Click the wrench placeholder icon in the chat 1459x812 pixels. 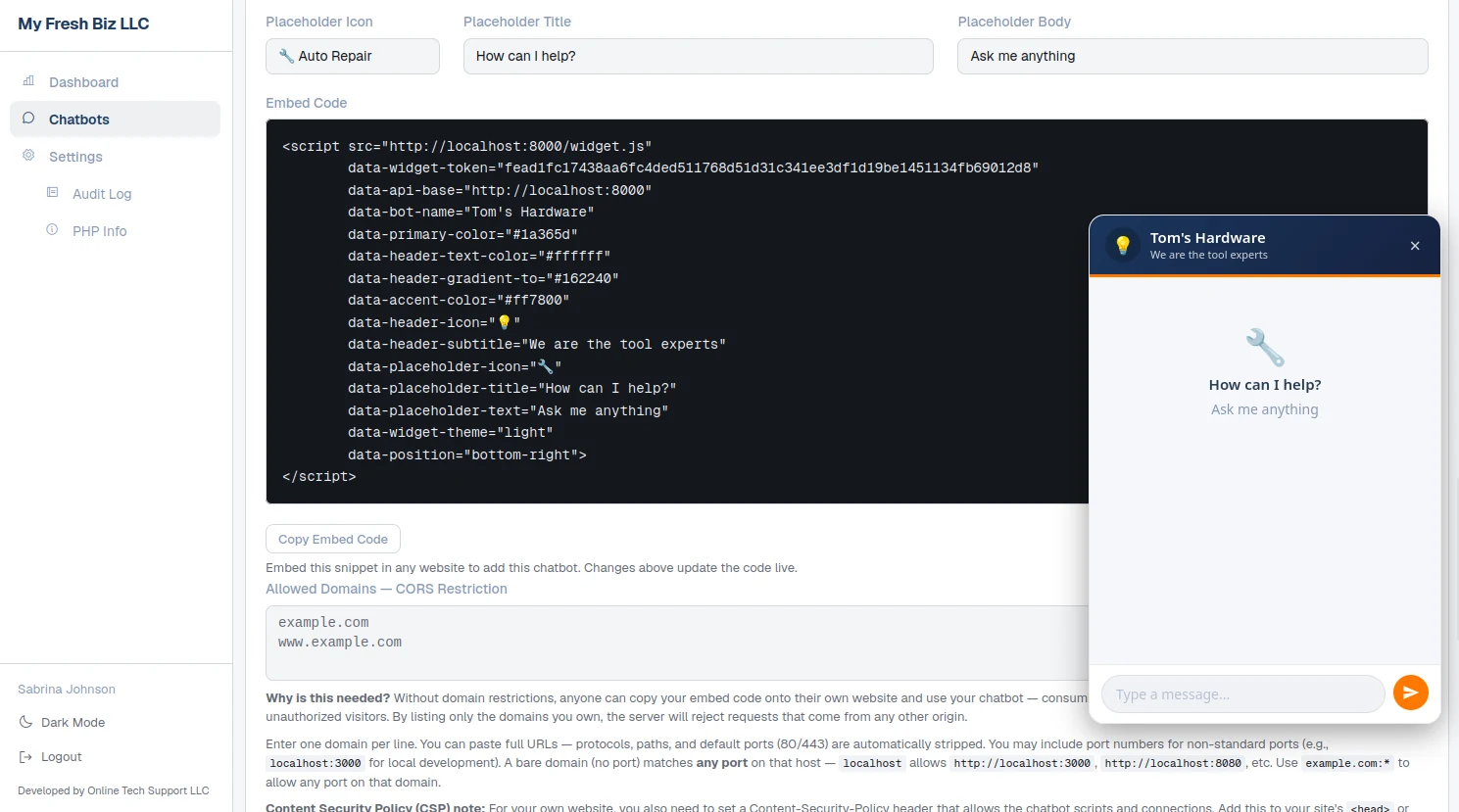(1265, 348)
